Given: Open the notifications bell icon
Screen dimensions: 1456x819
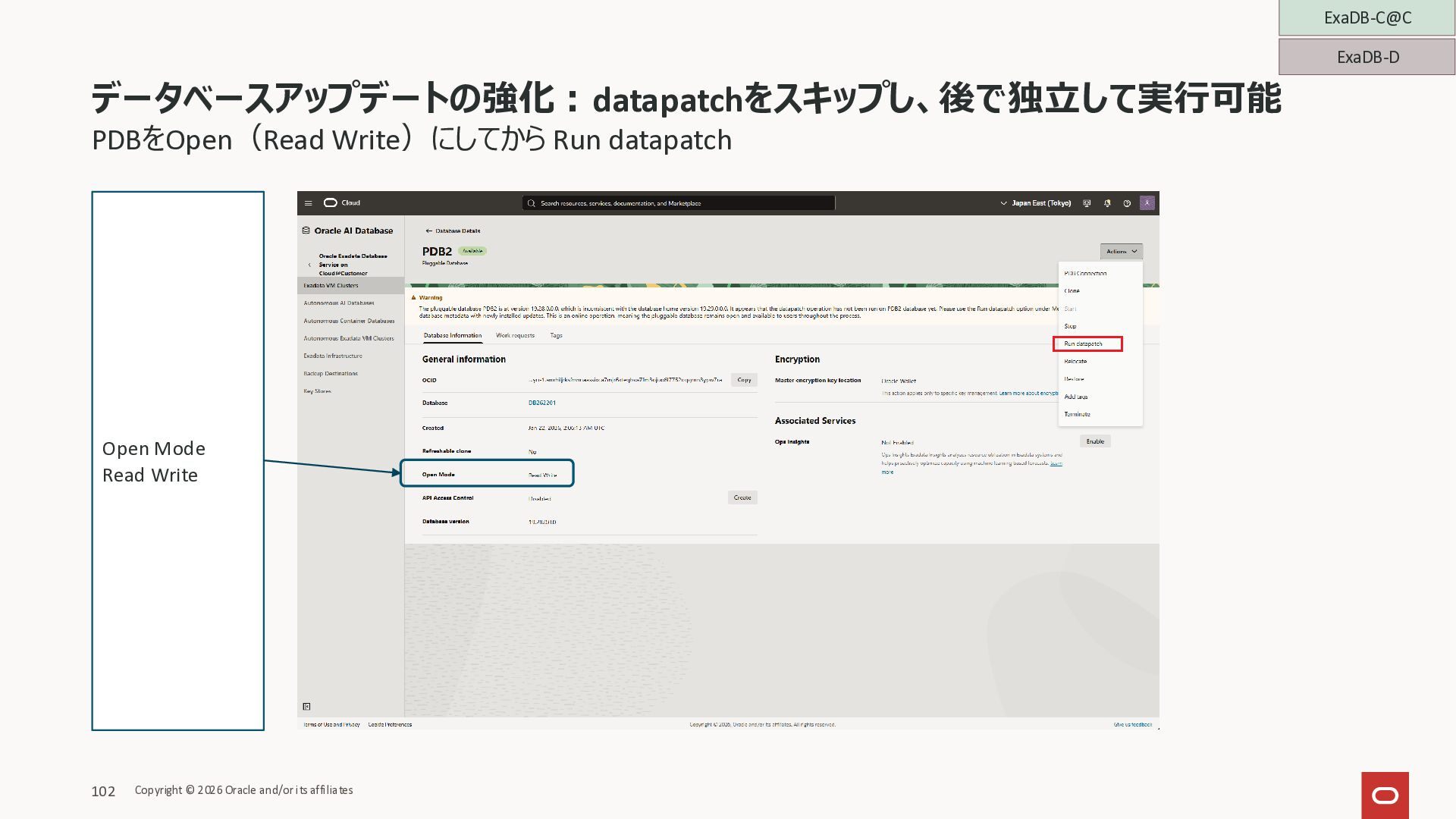Looking at the screenshot, I should [x=1107, y=203].
